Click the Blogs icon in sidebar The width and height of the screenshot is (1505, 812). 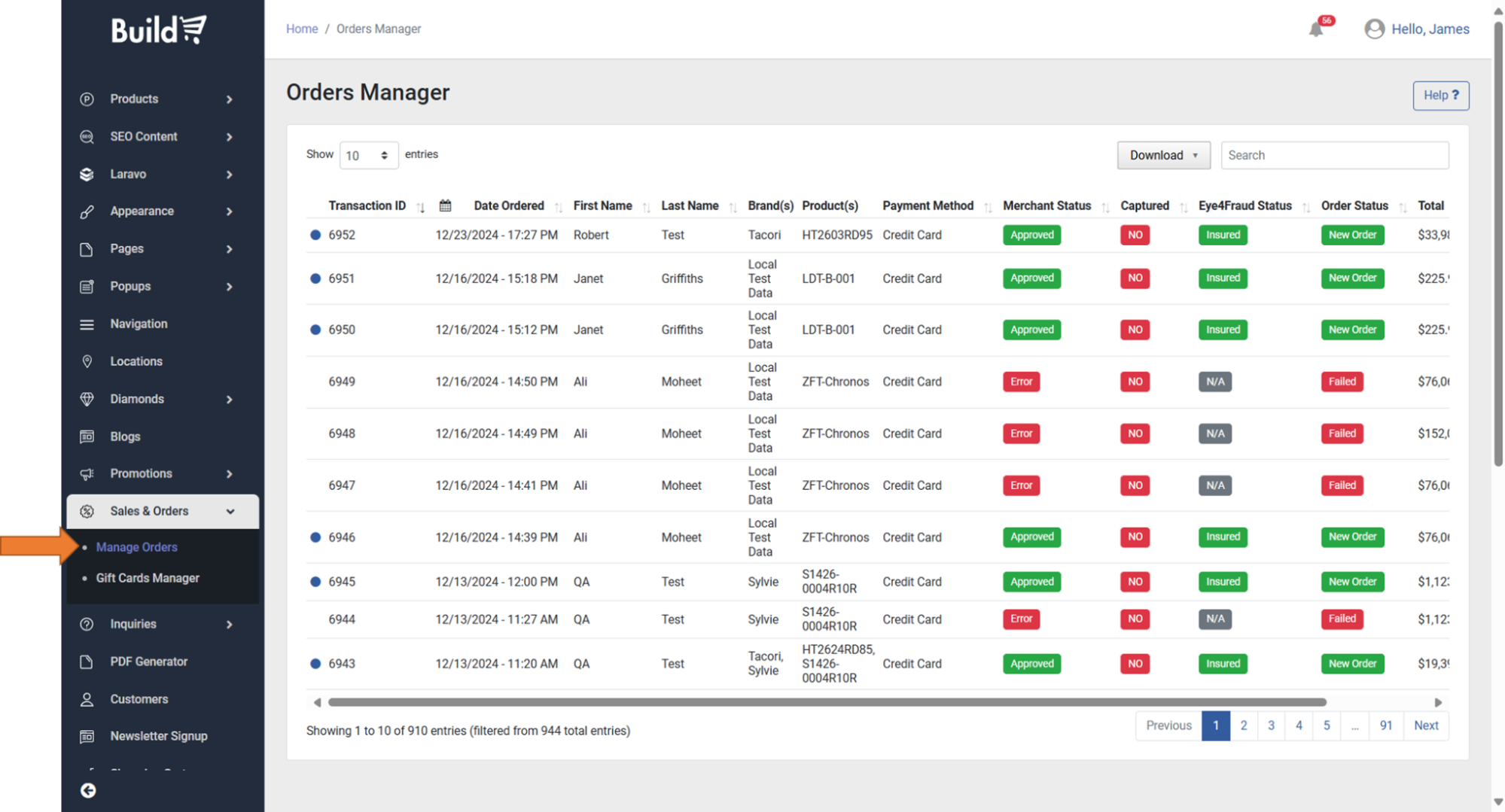point(87,436)
